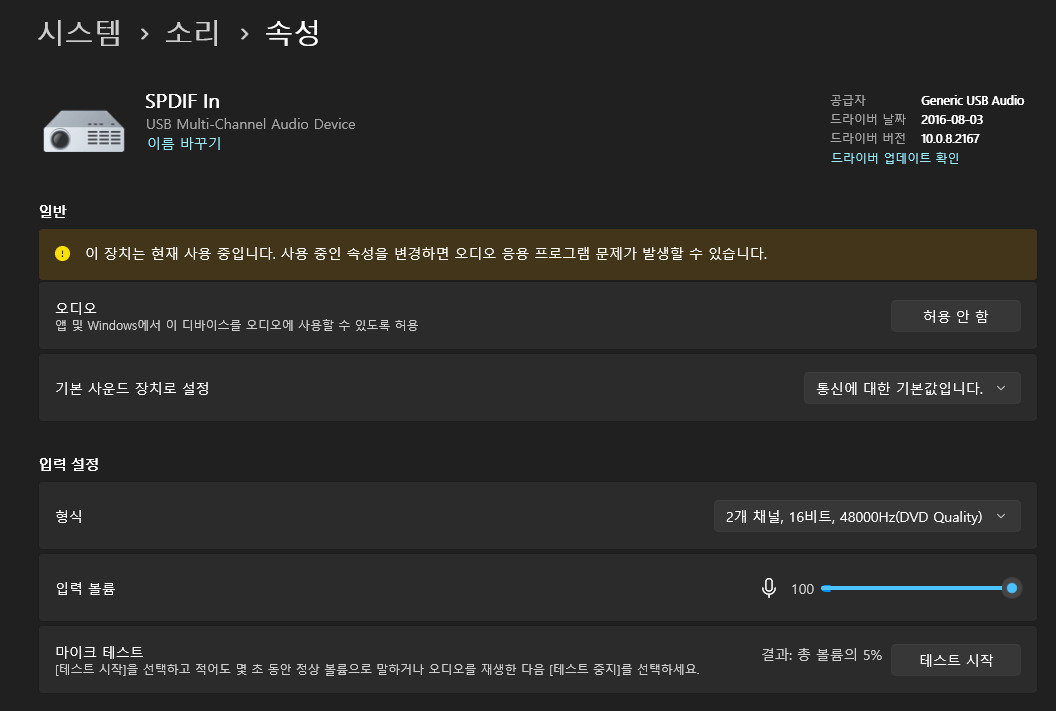Click the Generic USB Audio provider value
The image size is (1056, 711).
pyautogui.click(x=972, y=100)
